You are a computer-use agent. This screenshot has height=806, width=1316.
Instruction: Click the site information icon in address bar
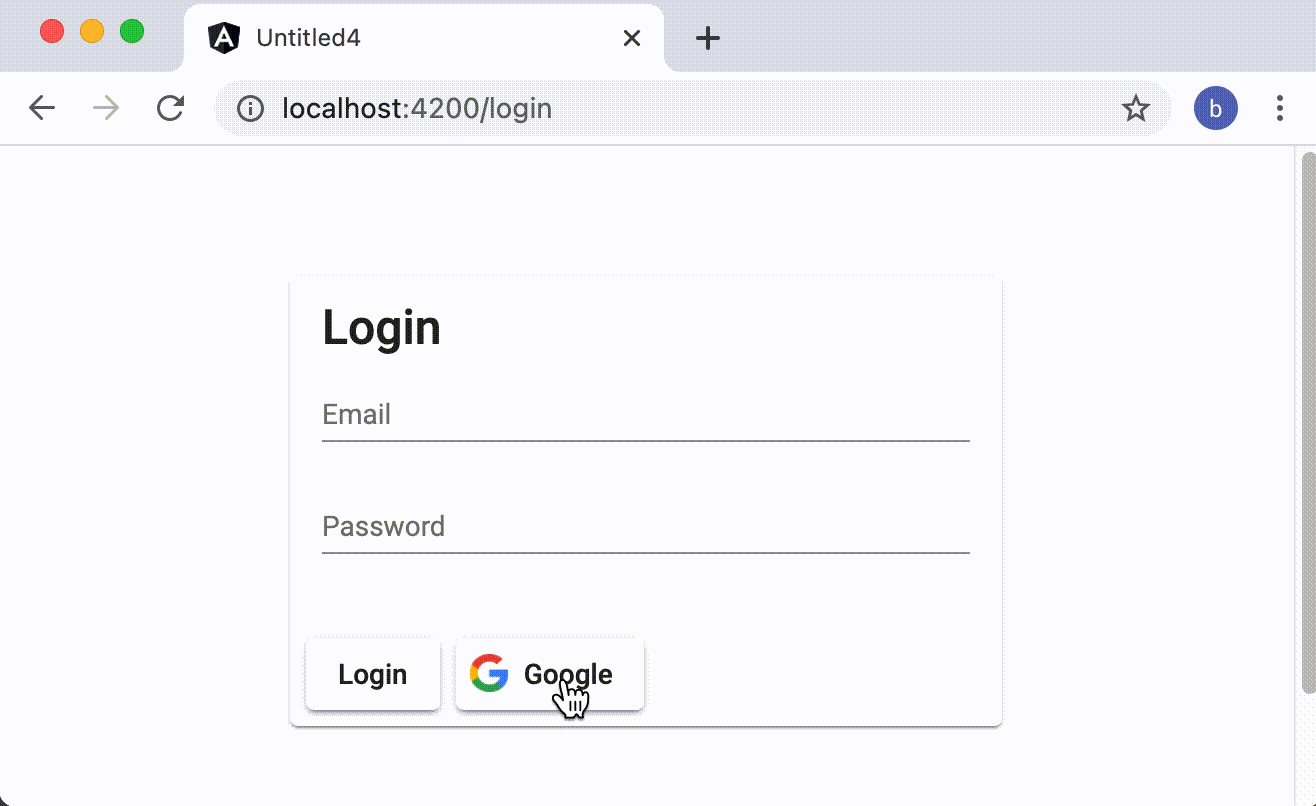(249, 108)
